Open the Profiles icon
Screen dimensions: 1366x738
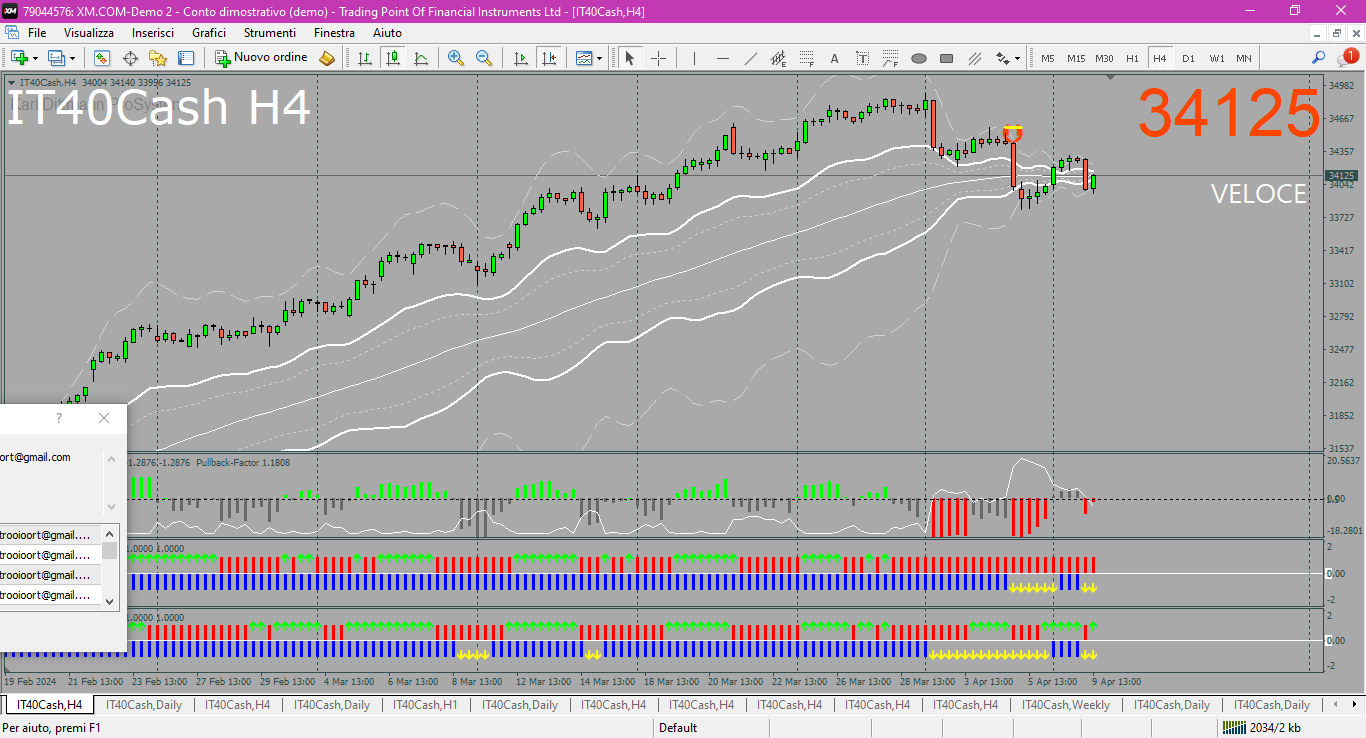[56, 58]
